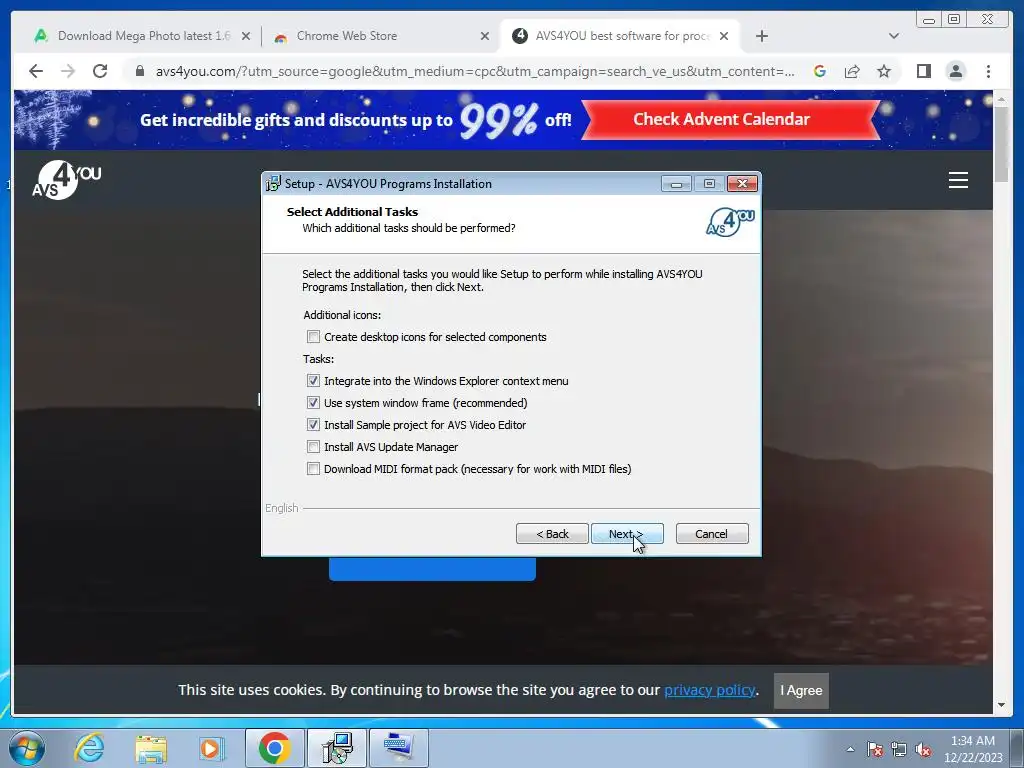Open a new Chrome tab
The width and height of the screenshot is (1024, 768).
coord(761,37)
